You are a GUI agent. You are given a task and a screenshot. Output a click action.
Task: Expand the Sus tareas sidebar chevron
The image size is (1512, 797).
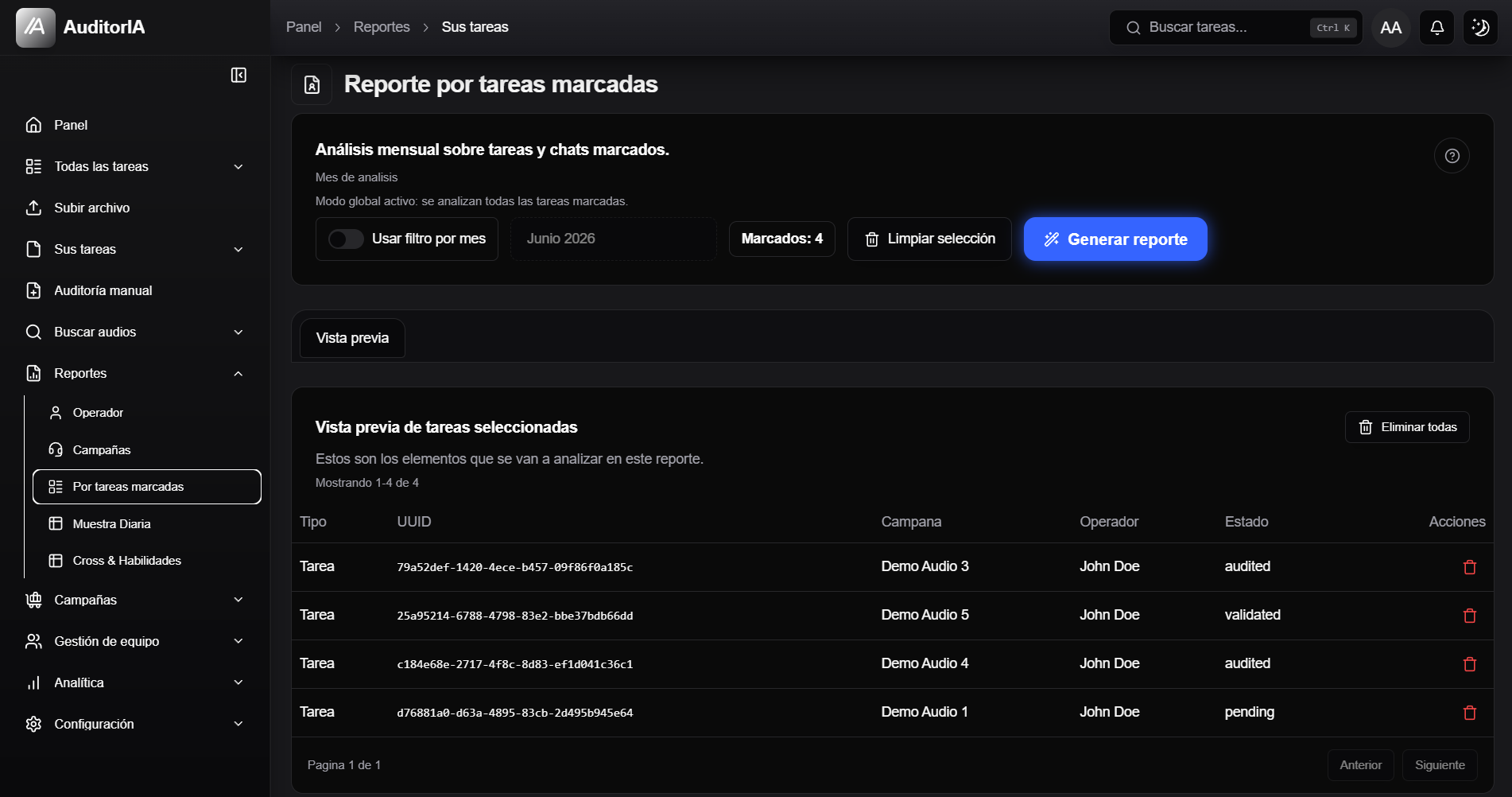pos(238,249)
